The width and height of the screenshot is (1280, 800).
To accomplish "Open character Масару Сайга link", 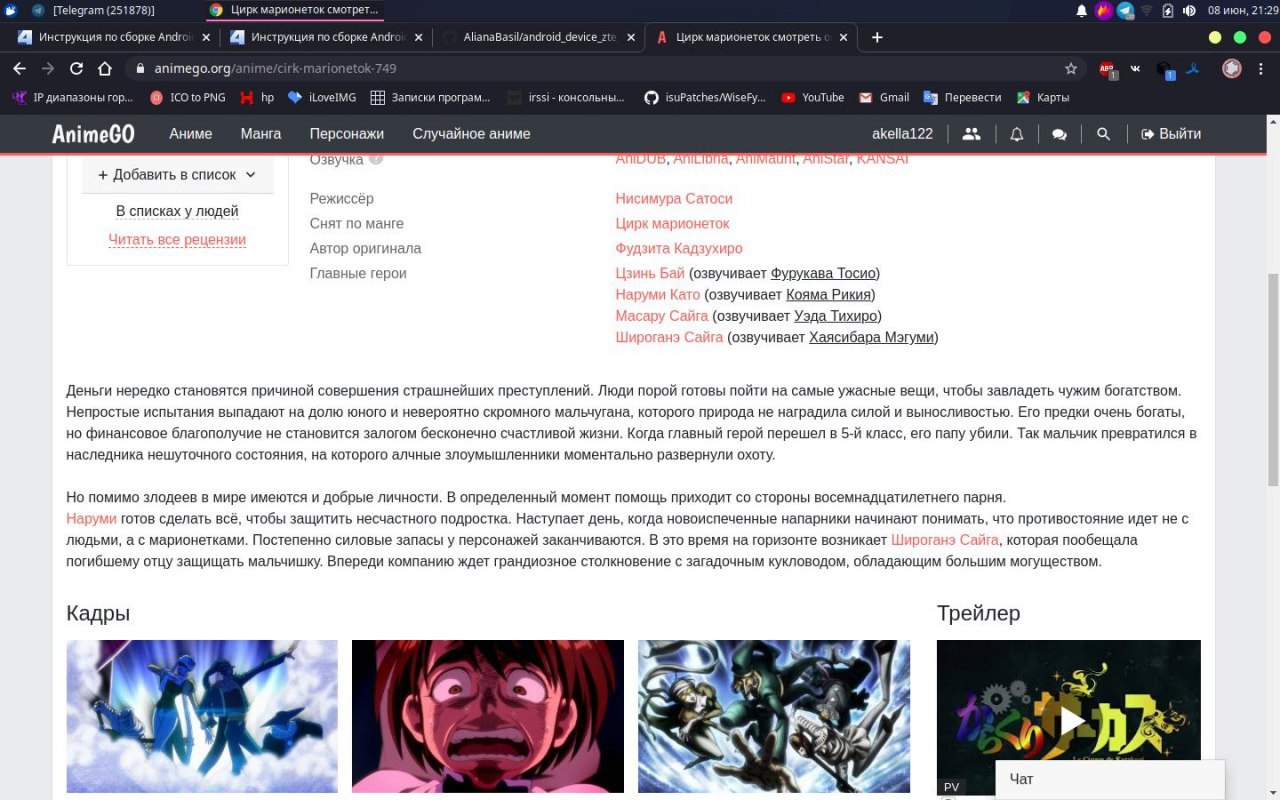I will [661, 317].
